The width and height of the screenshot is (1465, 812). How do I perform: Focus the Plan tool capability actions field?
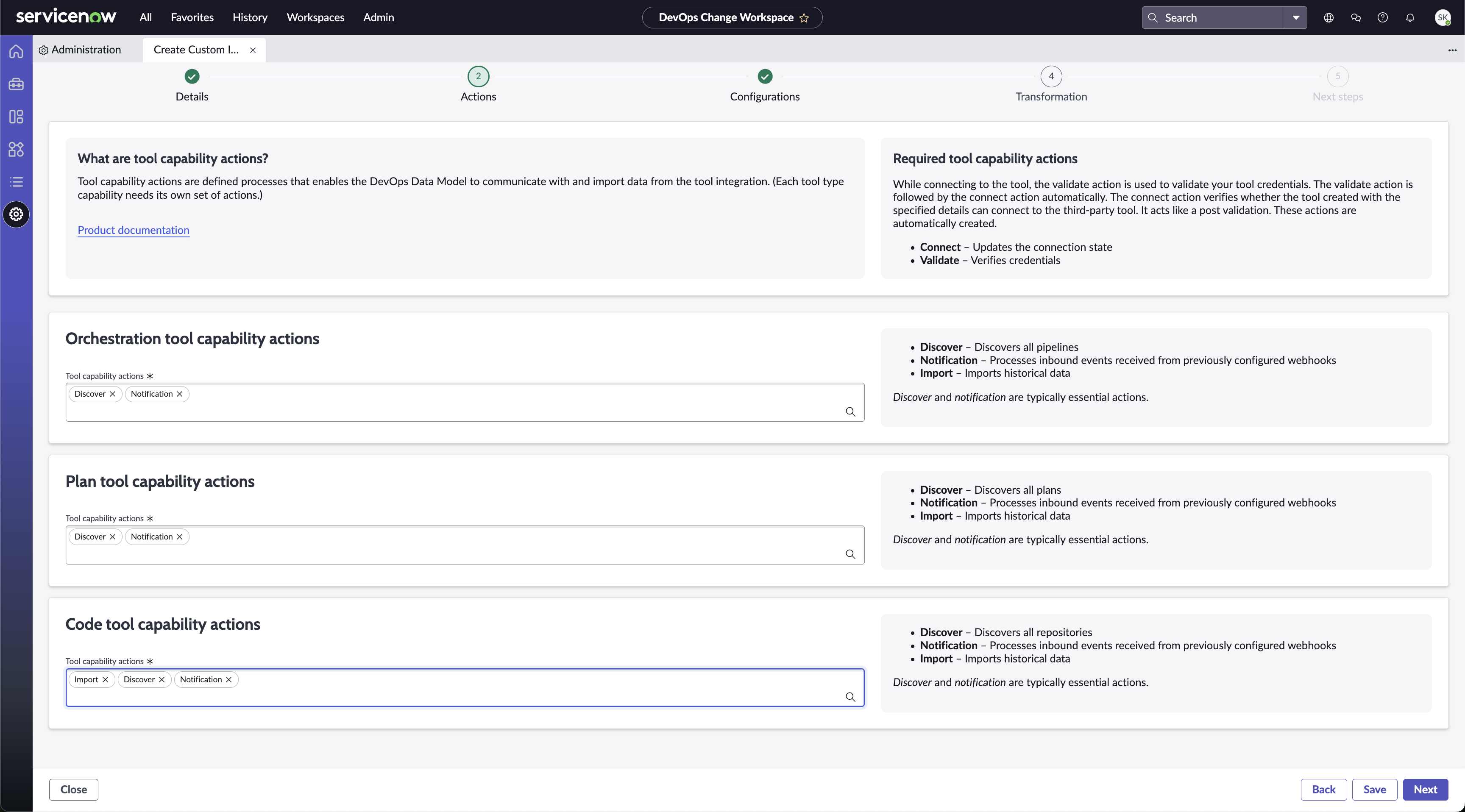(x=465, y=545)
